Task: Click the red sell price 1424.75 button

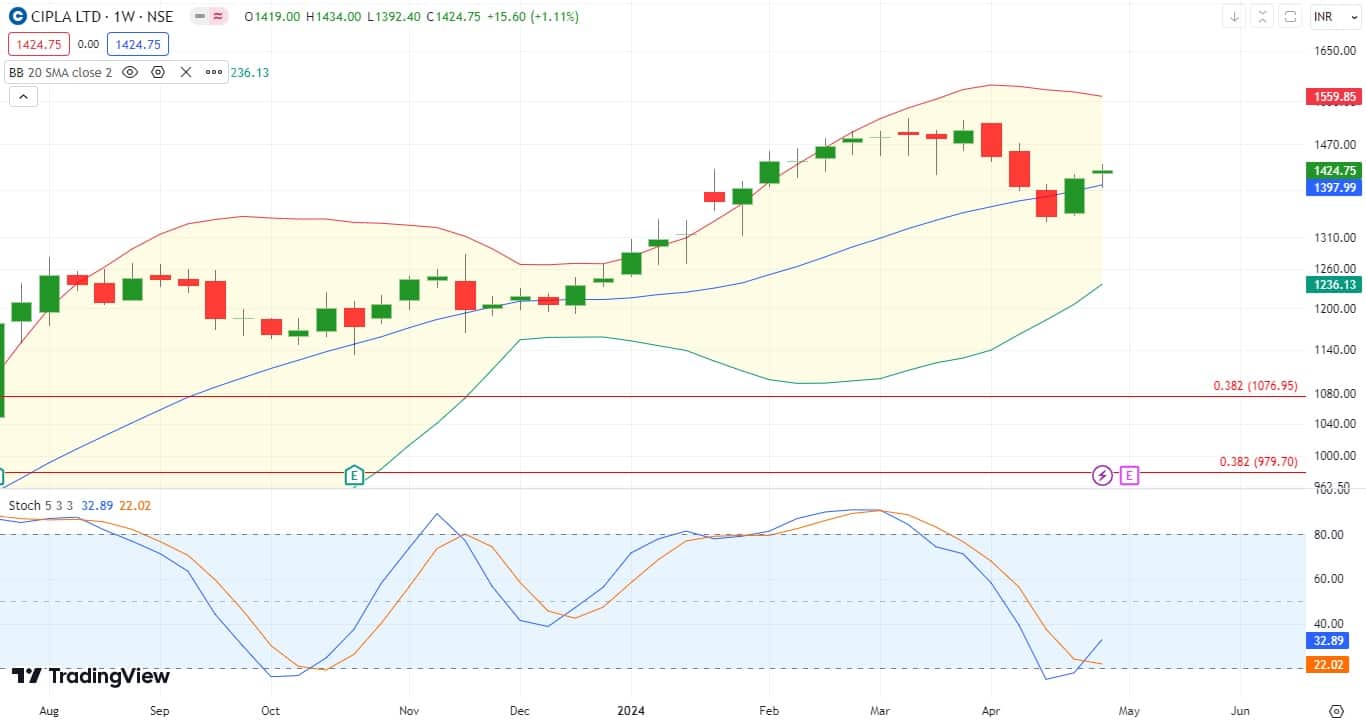Action: pyautogui.click(x=39, y=44)
